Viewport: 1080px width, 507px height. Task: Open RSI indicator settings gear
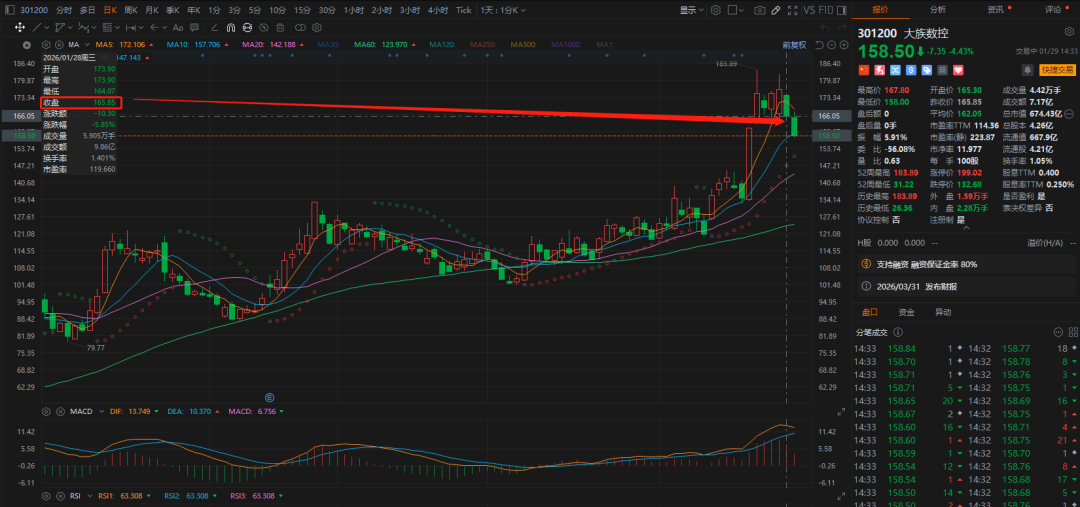[46, 495]
